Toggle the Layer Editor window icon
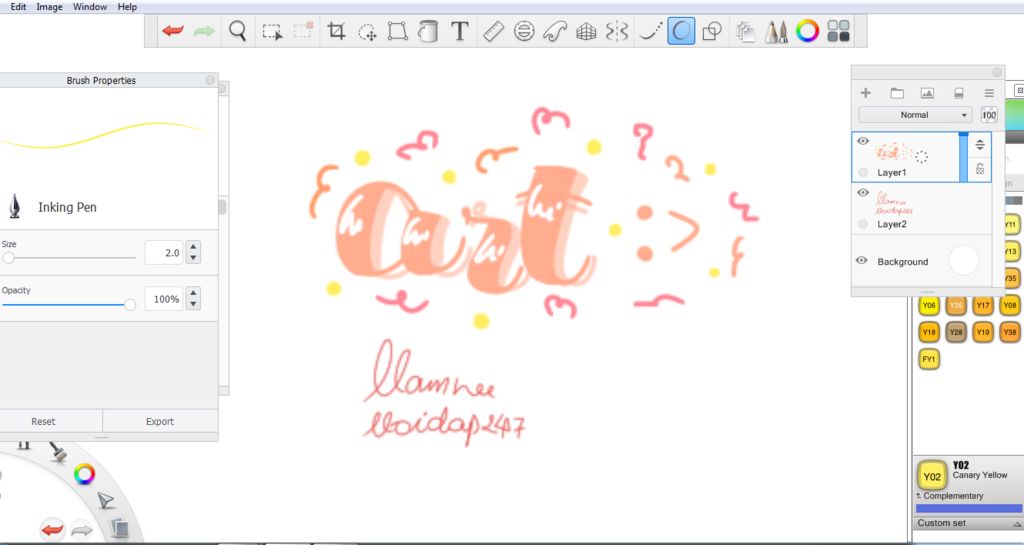This screenshot has height=545, width=1024. pos(745,31)
